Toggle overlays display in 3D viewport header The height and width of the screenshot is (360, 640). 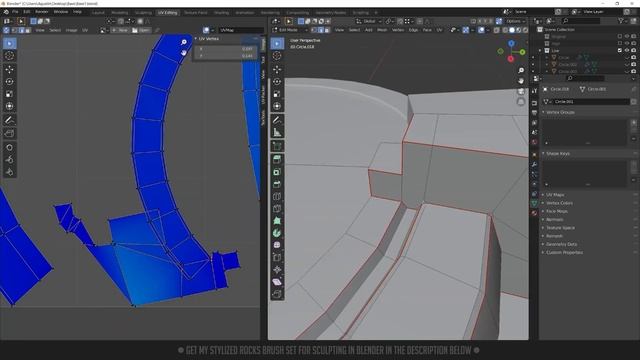click(482, 30)
